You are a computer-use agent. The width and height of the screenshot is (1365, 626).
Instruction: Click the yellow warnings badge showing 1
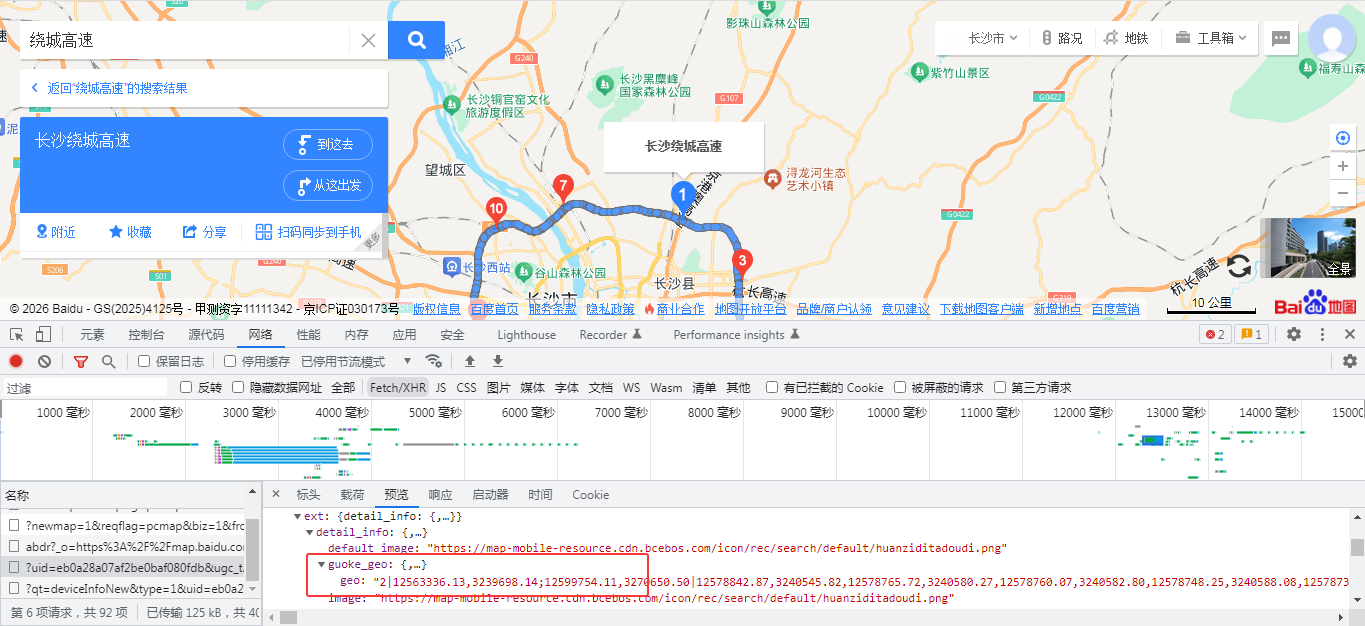coord(1251,334)
